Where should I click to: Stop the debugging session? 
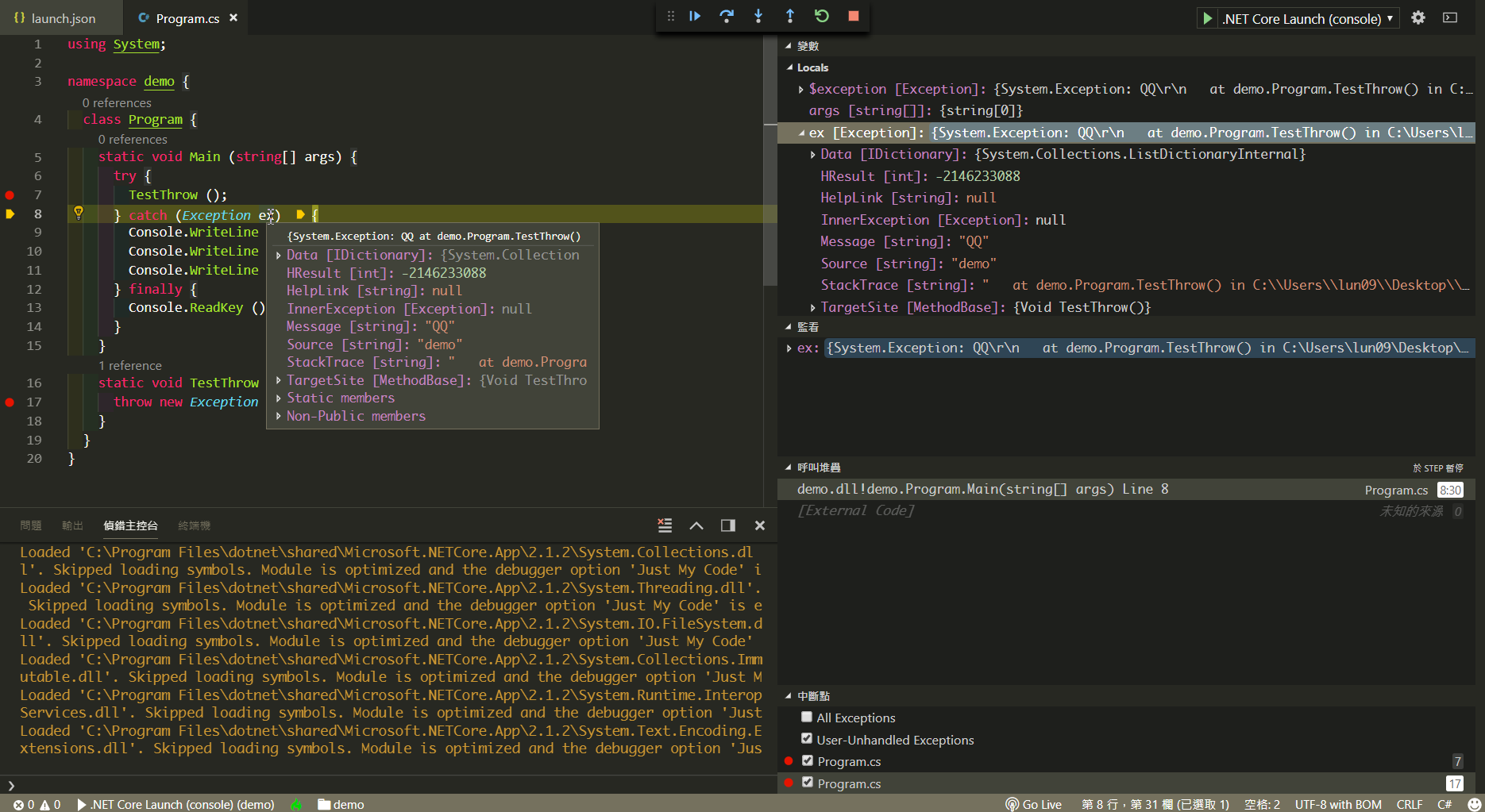pos(854,16)
